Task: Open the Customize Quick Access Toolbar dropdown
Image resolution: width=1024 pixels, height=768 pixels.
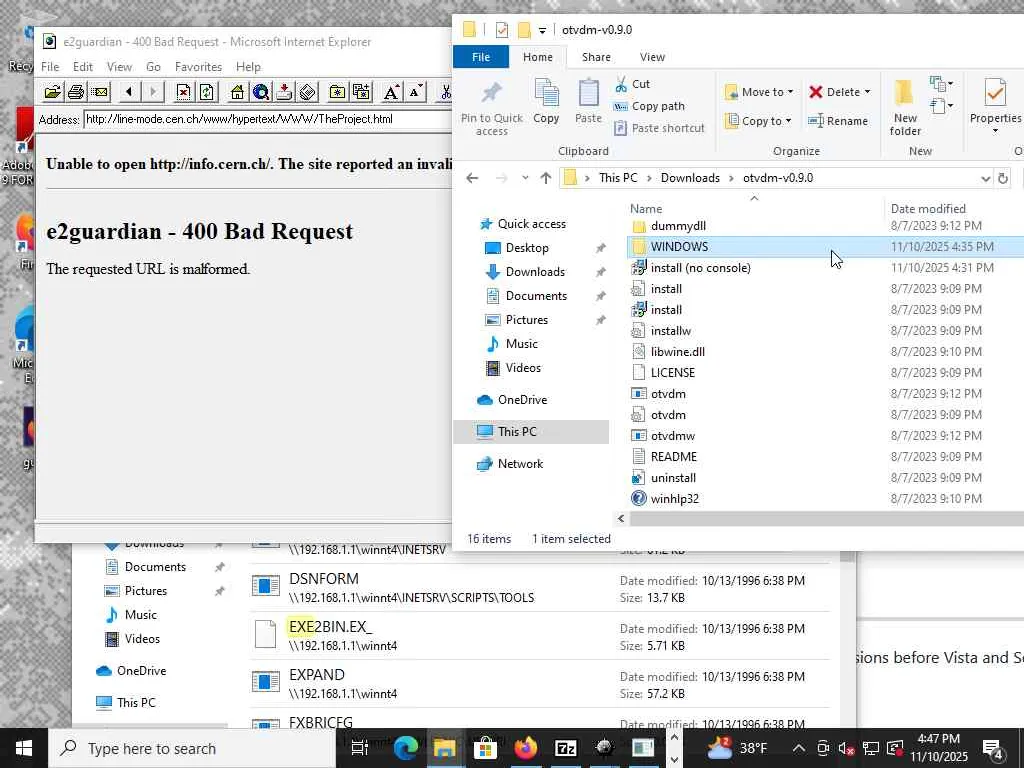Action: click(x=542, y=31)
